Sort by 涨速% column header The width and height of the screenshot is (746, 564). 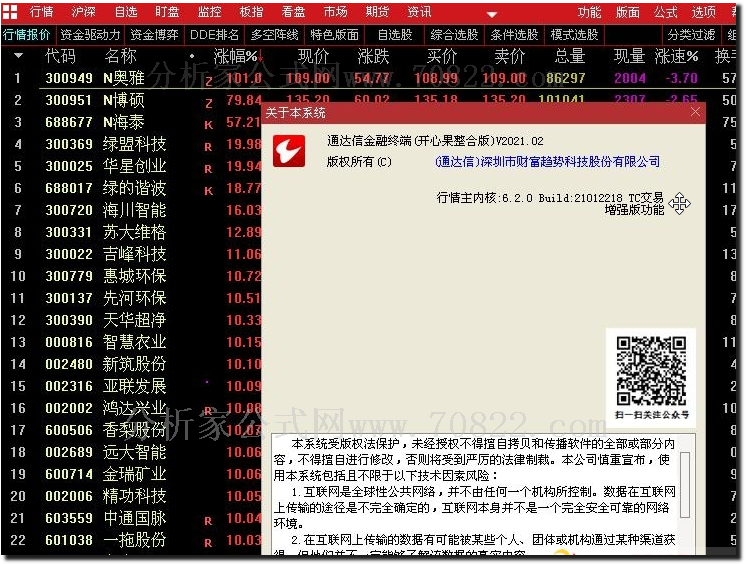[677, 56]
